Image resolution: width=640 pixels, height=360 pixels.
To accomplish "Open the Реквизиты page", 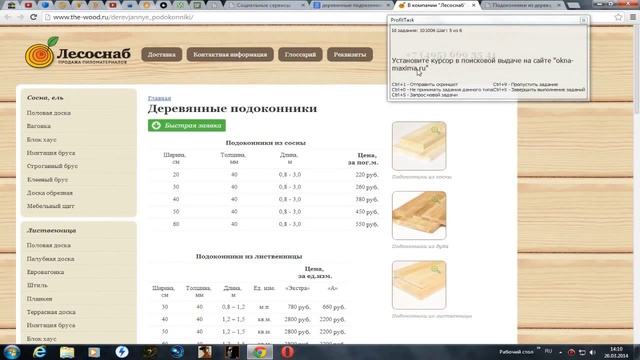I will 350,55.
